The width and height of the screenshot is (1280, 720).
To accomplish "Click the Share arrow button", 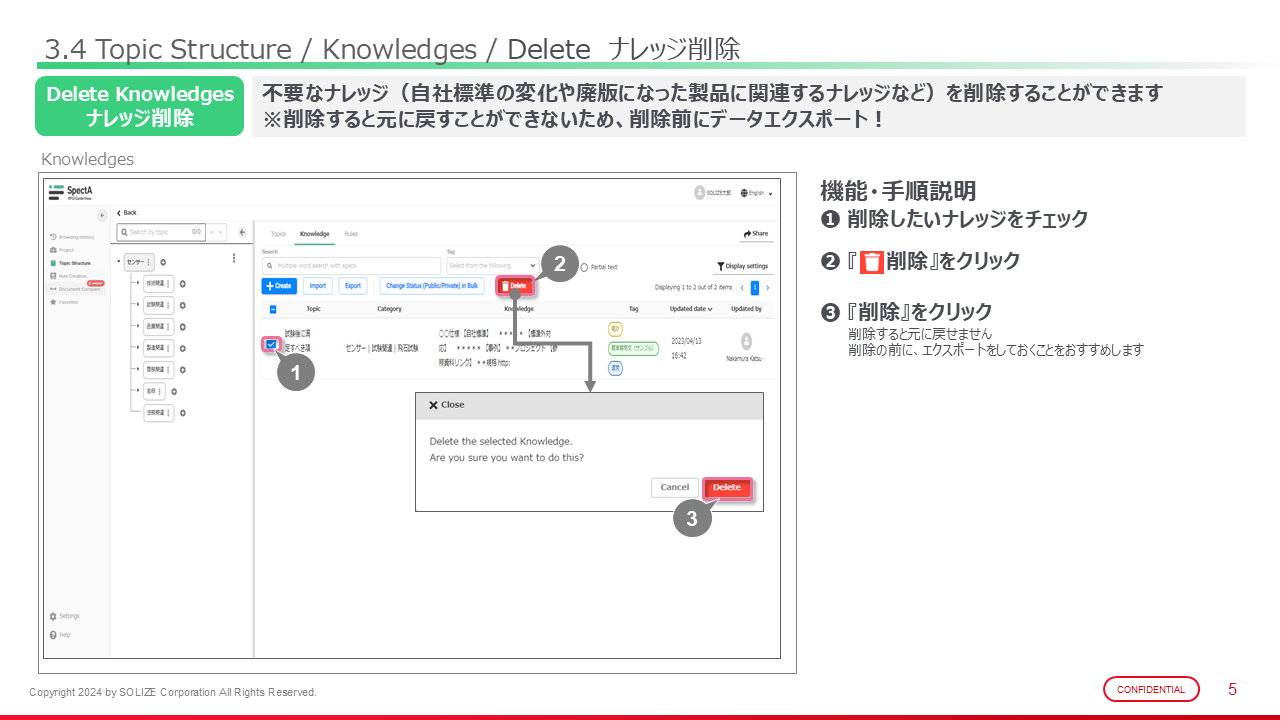I will click(755, 234).
